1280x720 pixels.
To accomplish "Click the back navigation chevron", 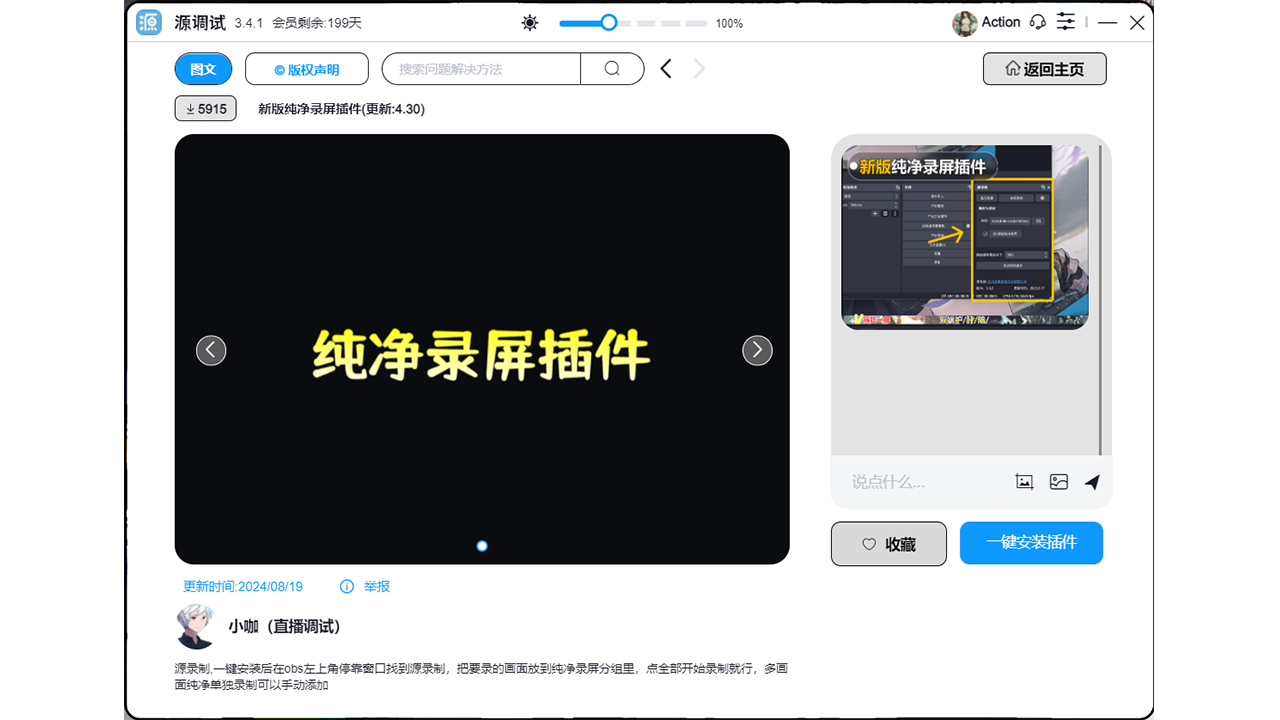I will (x=666, y=69).
